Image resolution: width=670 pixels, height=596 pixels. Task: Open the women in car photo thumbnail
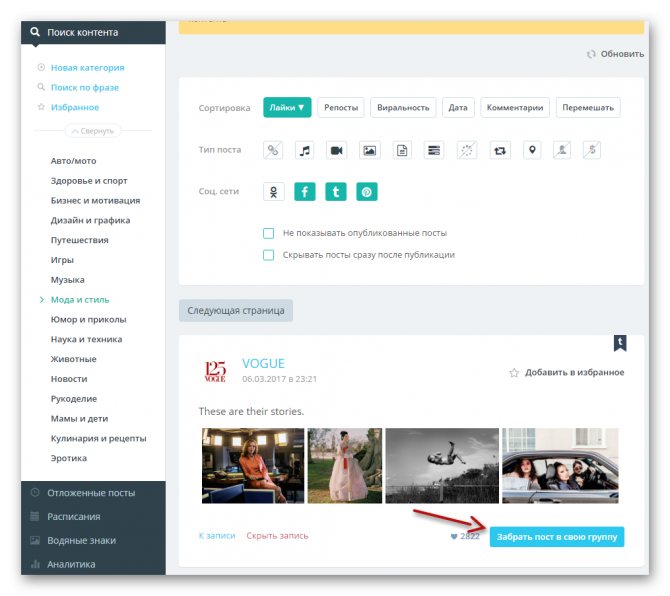pyautogui.click(x=560, y=466)
